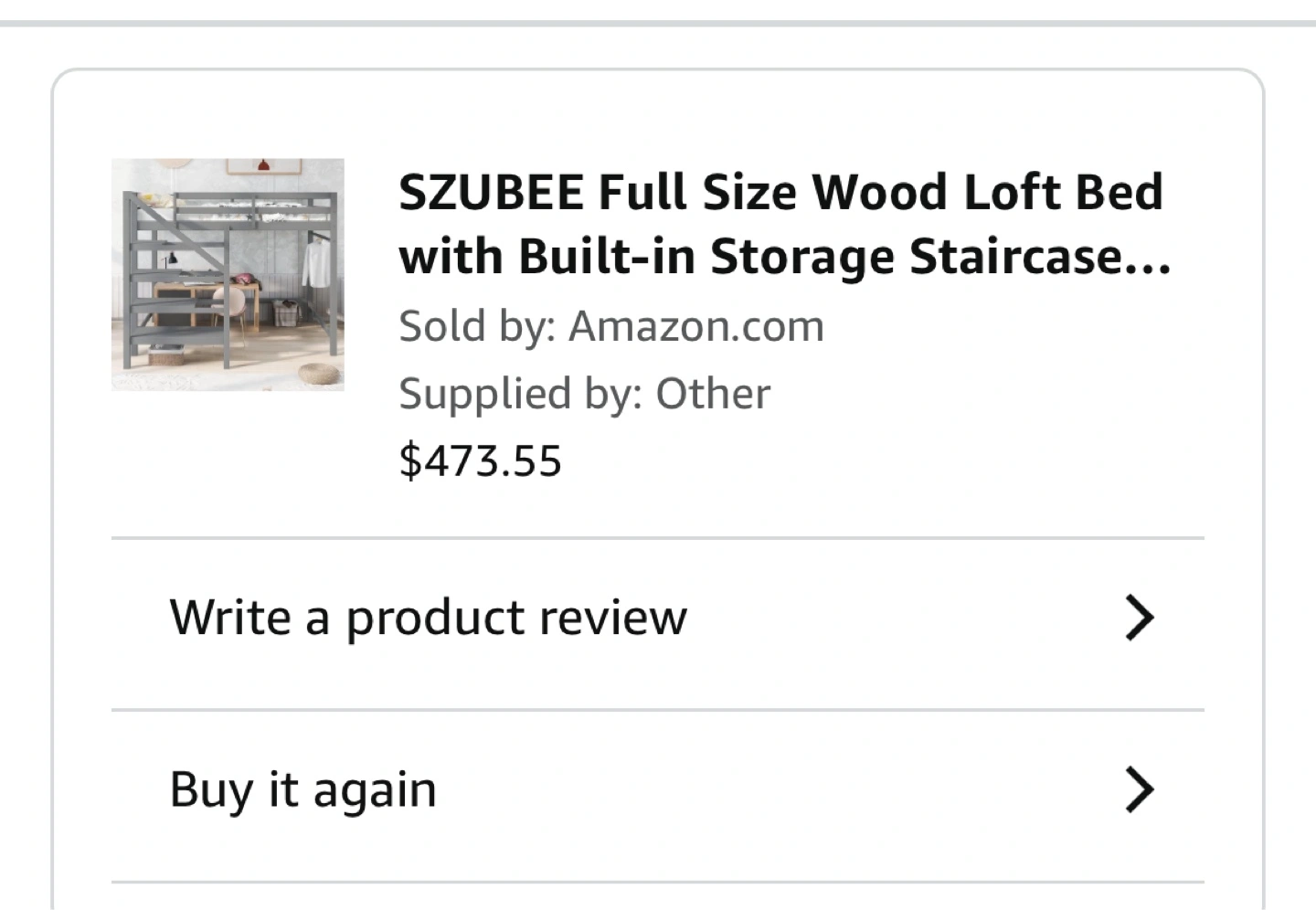Click the 'Write a product review' label
This screenshot has height=910, width=1316.
pos(428,618)
